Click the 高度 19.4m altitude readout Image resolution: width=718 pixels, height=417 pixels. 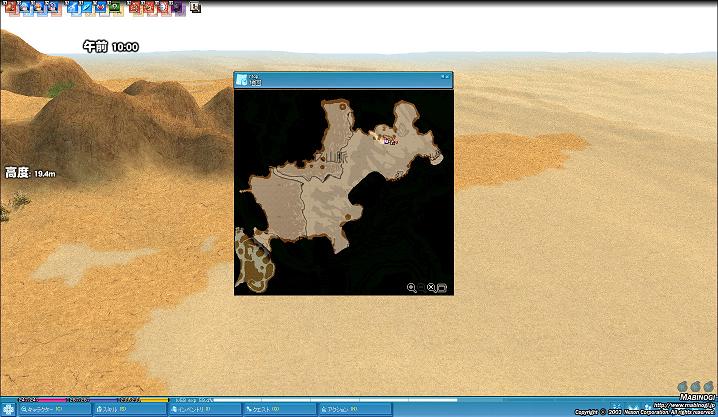pos(30,173)
